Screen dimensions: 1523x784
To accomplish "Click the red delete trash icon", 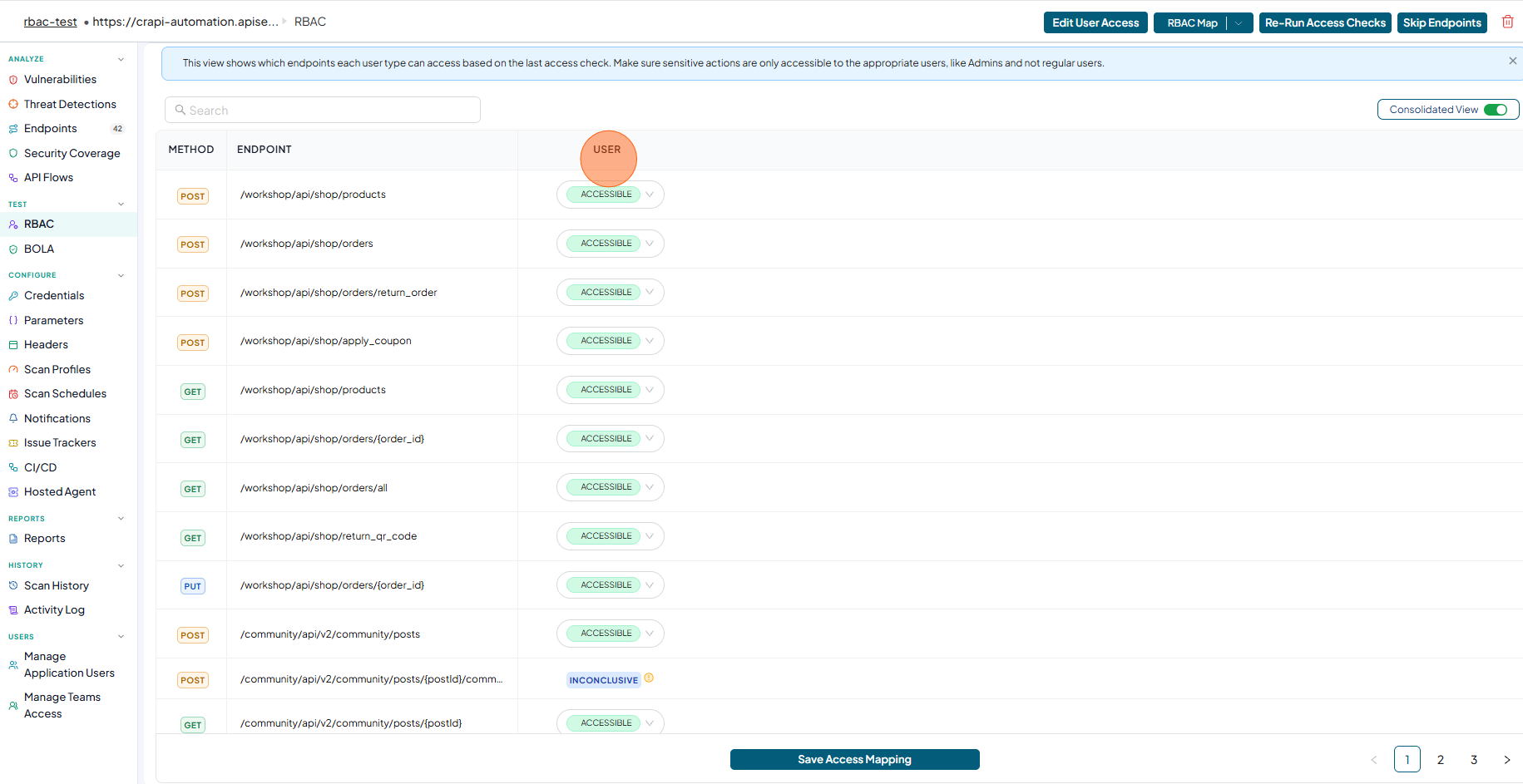I will coord(1507,22).
